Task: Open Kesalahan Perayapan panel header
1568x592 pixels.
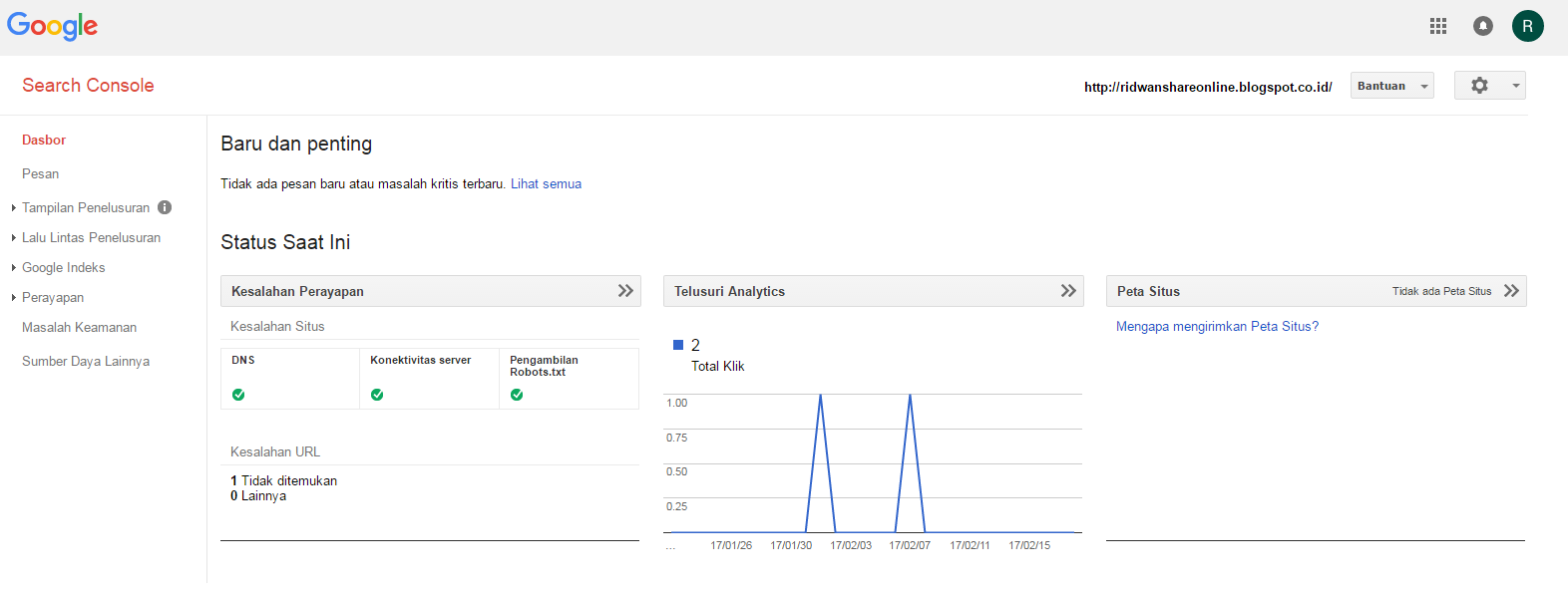Action: click(x=430, y=291)
